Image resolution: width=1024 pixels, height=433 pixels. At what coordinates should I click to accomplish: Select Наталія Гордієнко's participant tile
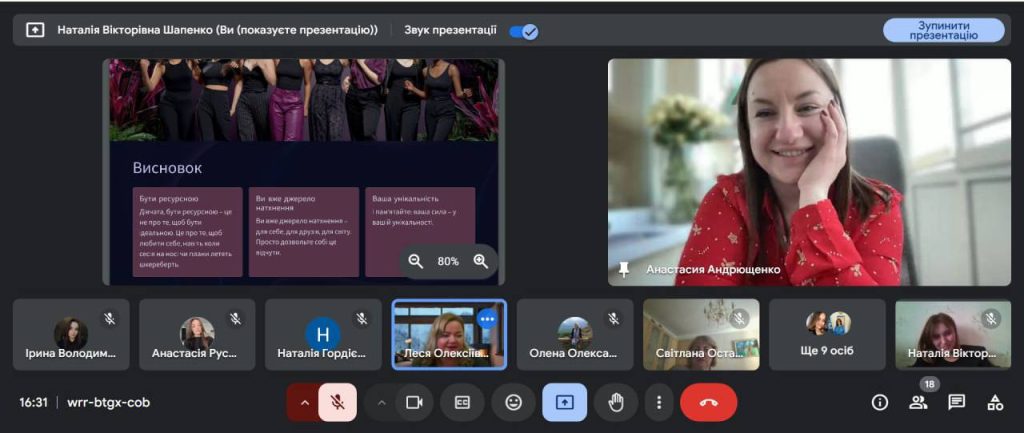click(323, 335)
